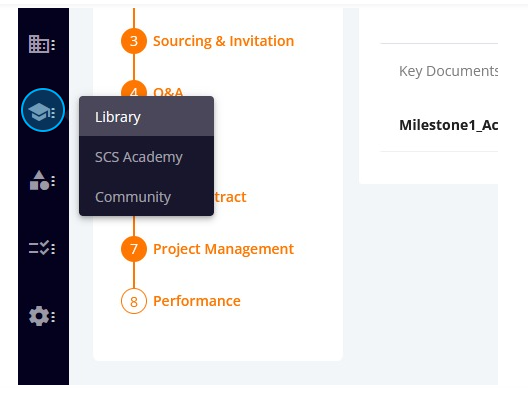Open Community from the flyout menu
Image resolution: width=528 pixels, height=394 pixels.
[146, 197]
